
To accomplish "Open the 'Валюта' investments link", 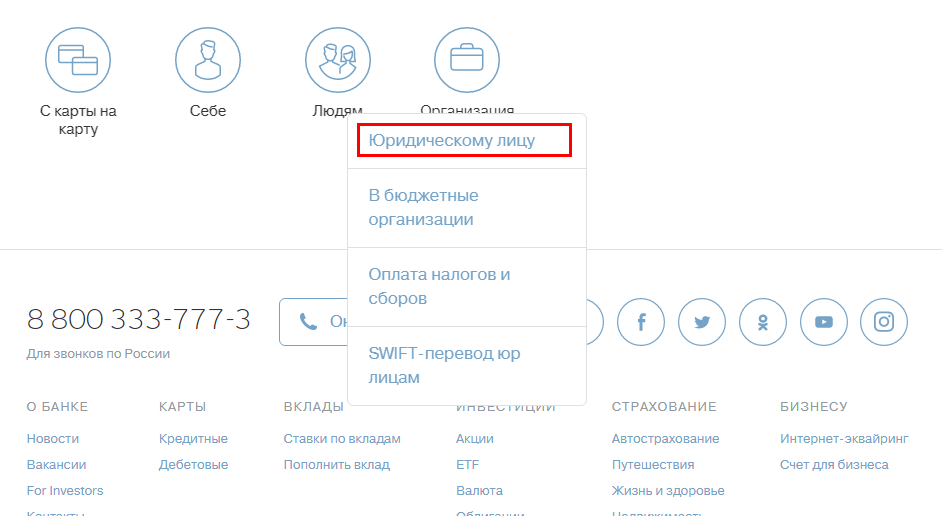I will (x=479, y=491).
